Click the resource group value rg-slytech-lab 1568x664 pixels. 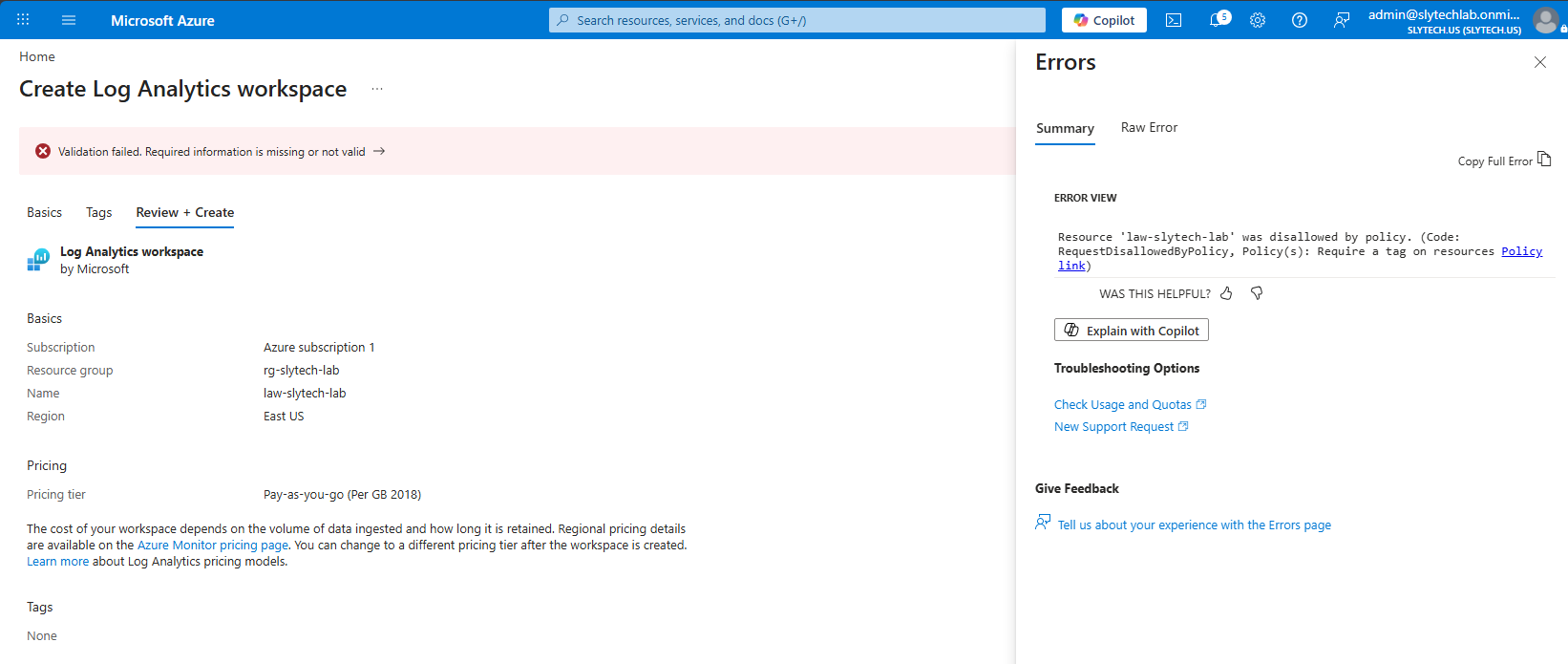point(302,370)
